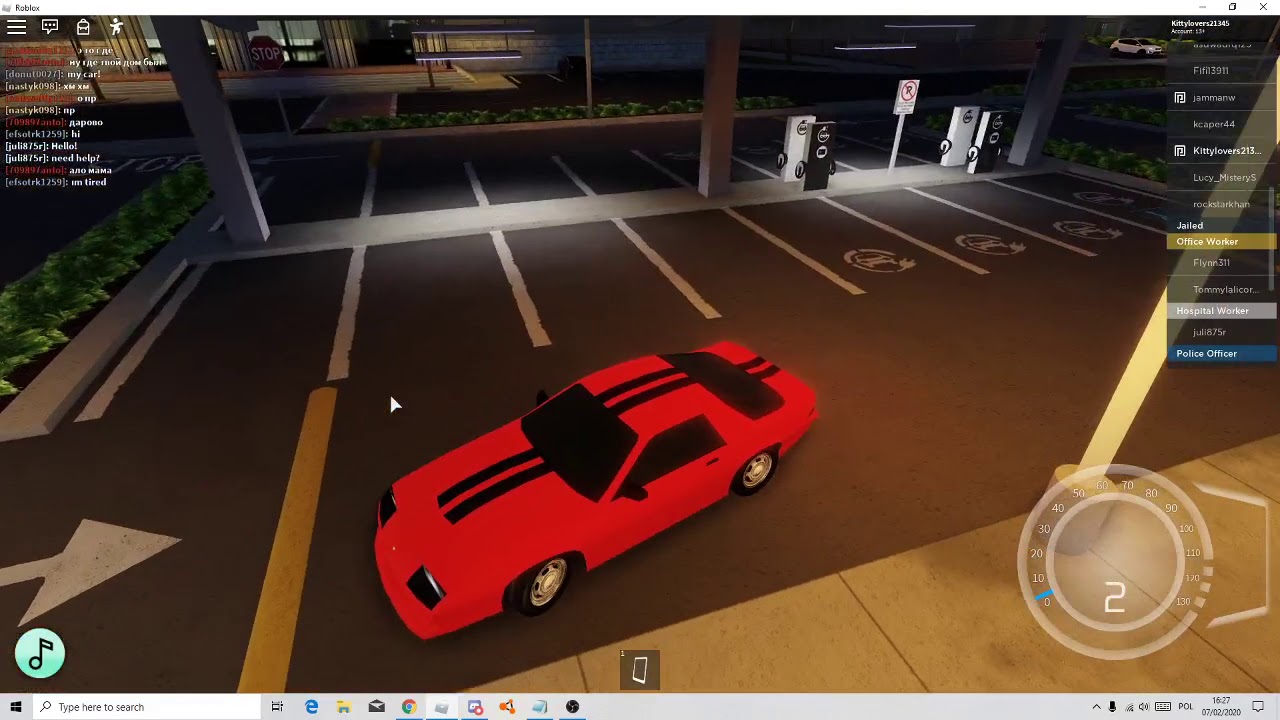Select the phone tool in hotbar slot 1
The width and height of the screenshot is (1280, 720).
coord(640,670)
